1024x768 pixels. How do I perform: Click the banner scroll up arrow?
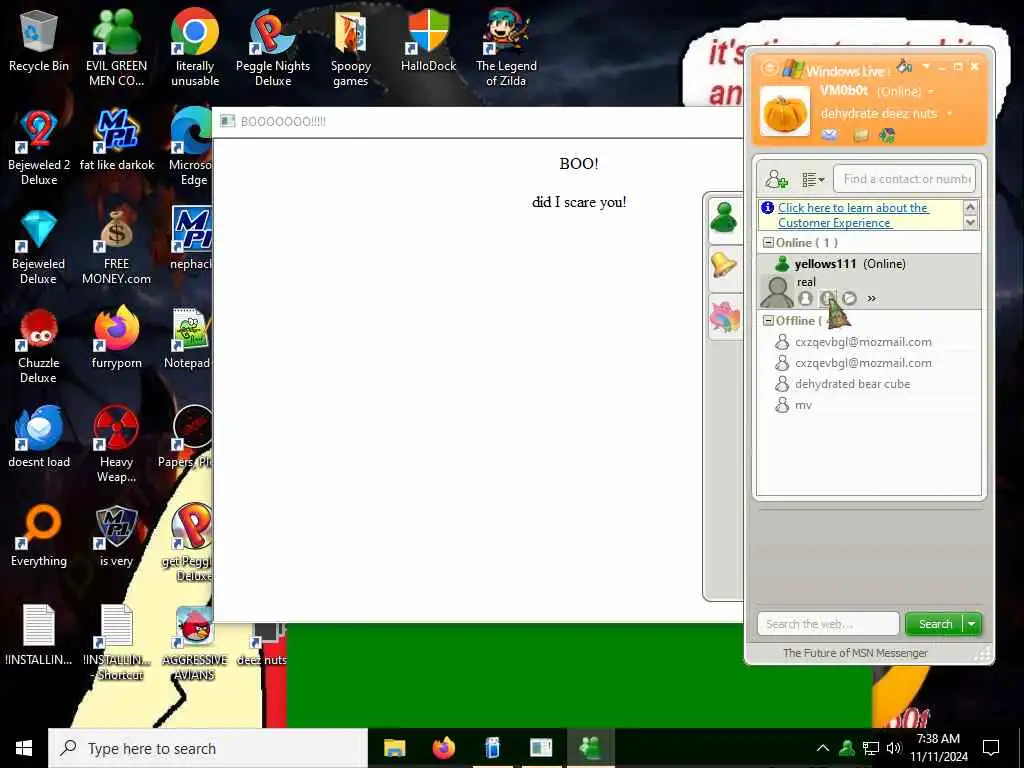tap(970, 208)
